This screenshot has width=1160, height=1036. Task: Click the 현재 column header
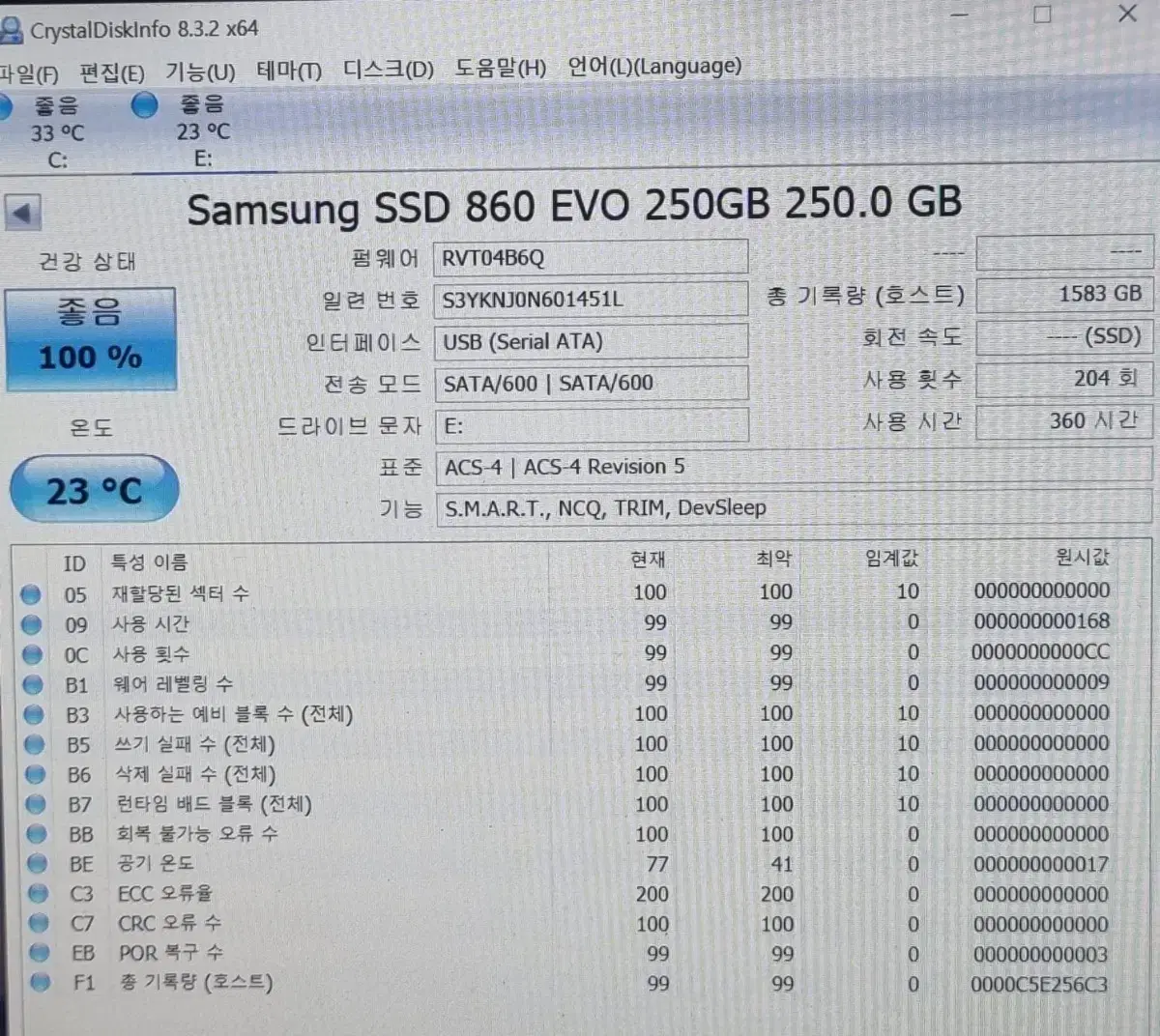click(648, 559)
